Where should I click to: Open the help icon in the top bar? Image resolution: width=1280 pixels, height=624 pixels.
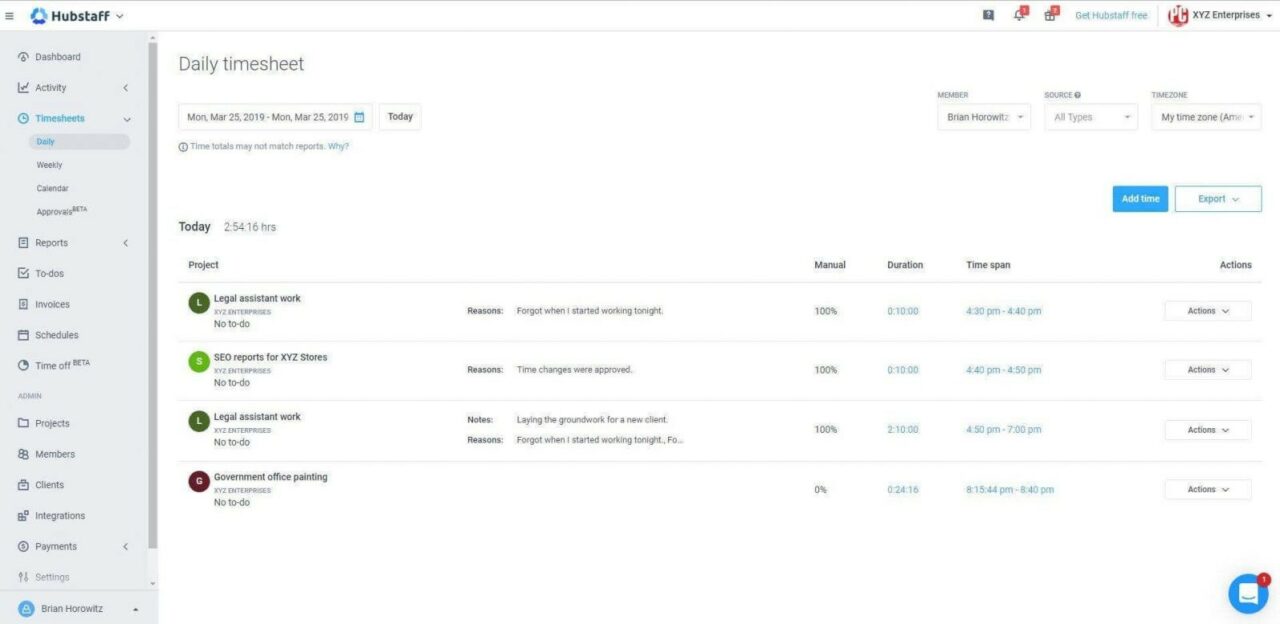point(988,15)
